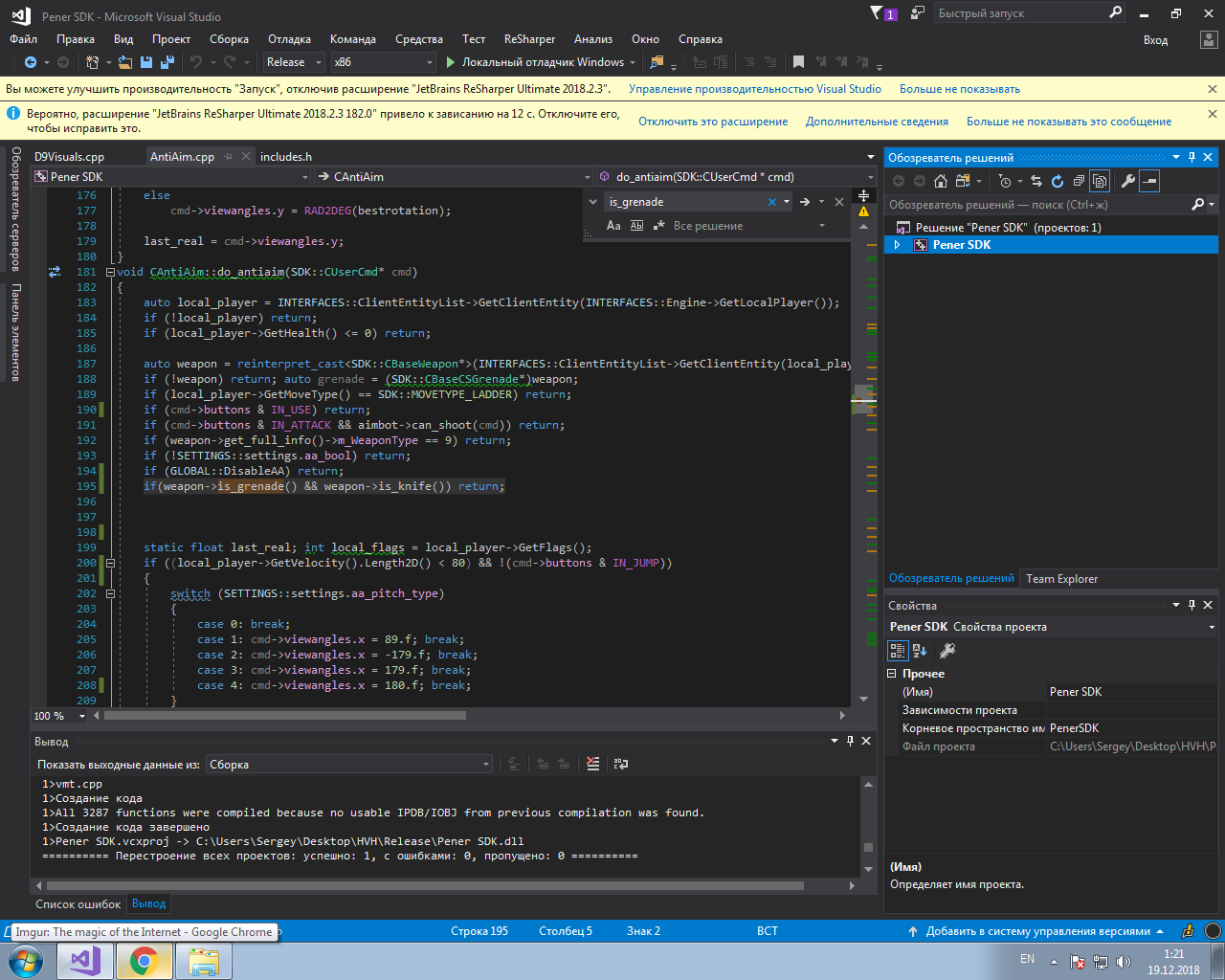
Task: Expand the Pener SDK project node
Action: tap(897, 245)
